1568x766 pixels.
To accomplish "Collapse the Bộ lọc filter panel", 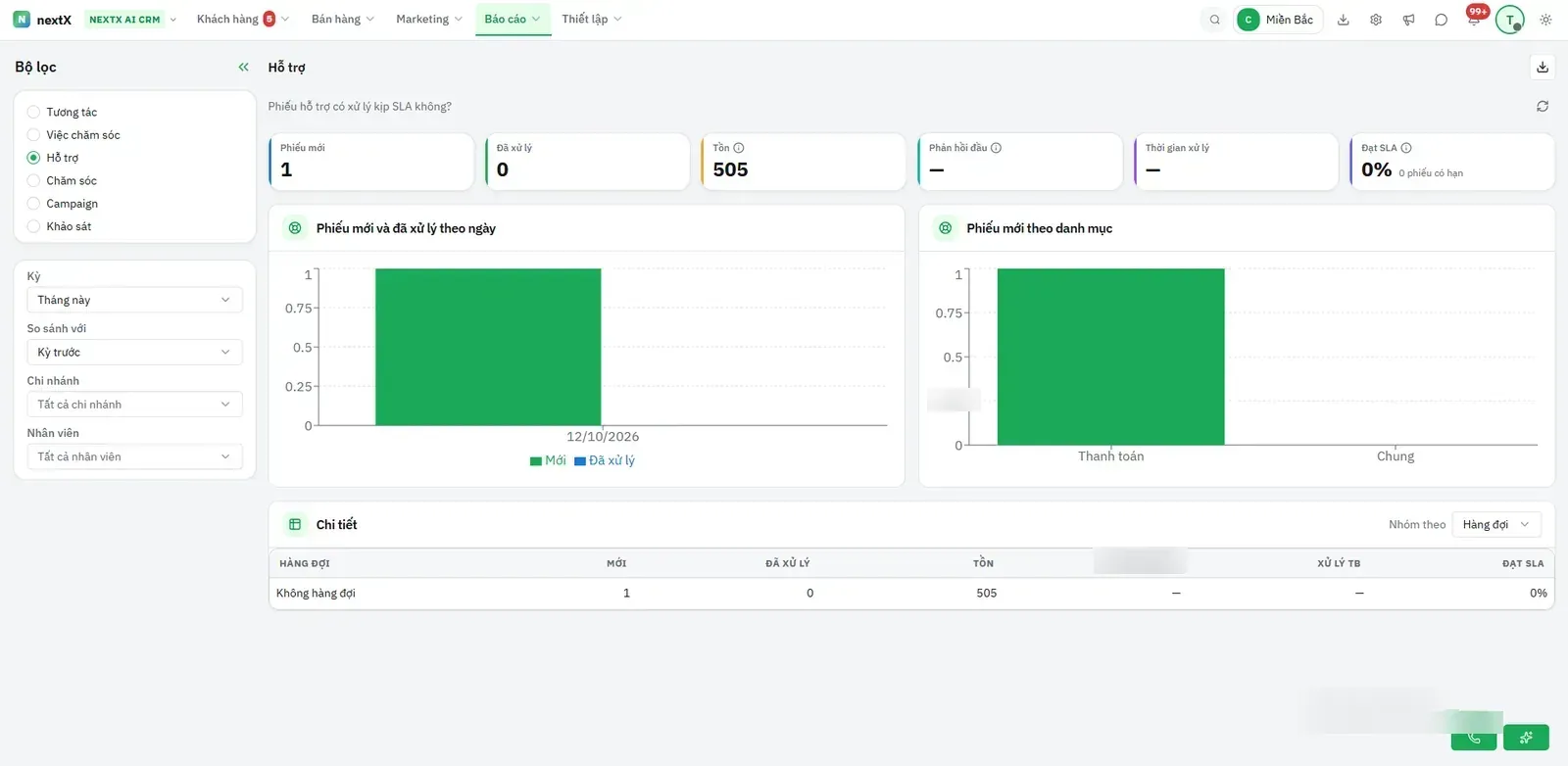I will (x=243, y=68).
